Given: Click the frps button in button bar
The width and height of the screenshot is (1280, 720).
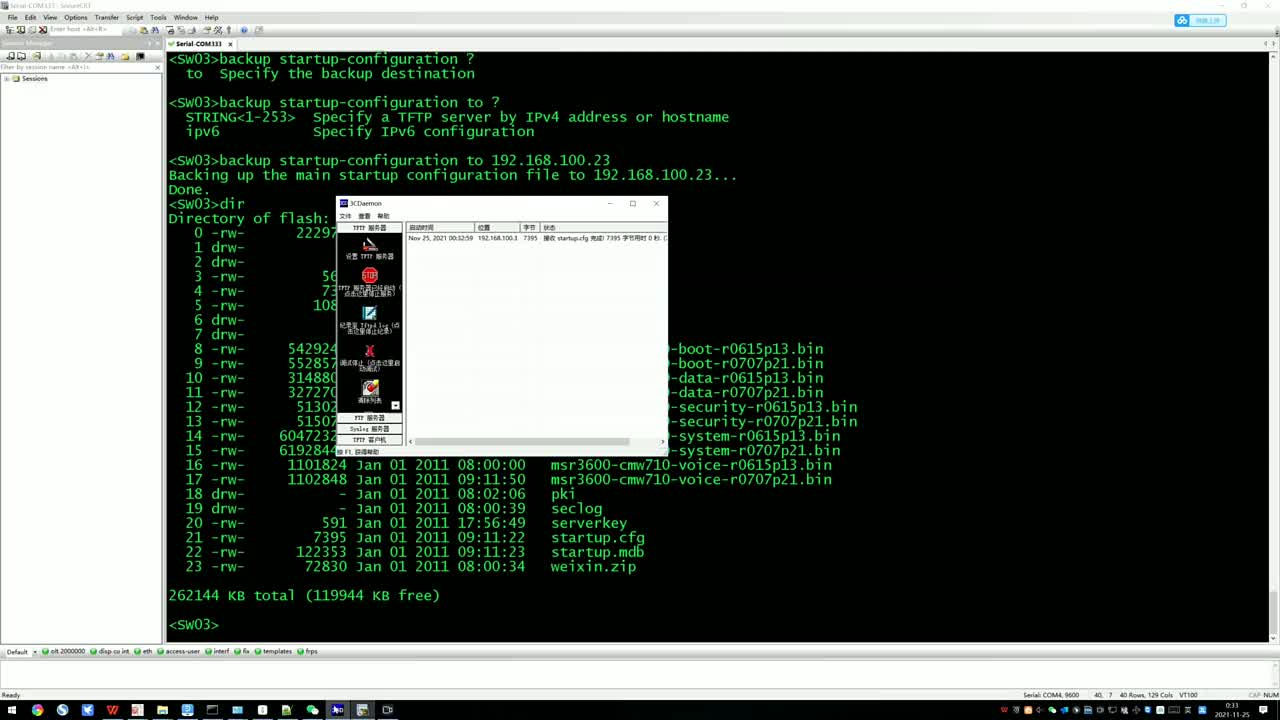Looking at the screenshot, I should pyautogui.click(x=308, y=651).
